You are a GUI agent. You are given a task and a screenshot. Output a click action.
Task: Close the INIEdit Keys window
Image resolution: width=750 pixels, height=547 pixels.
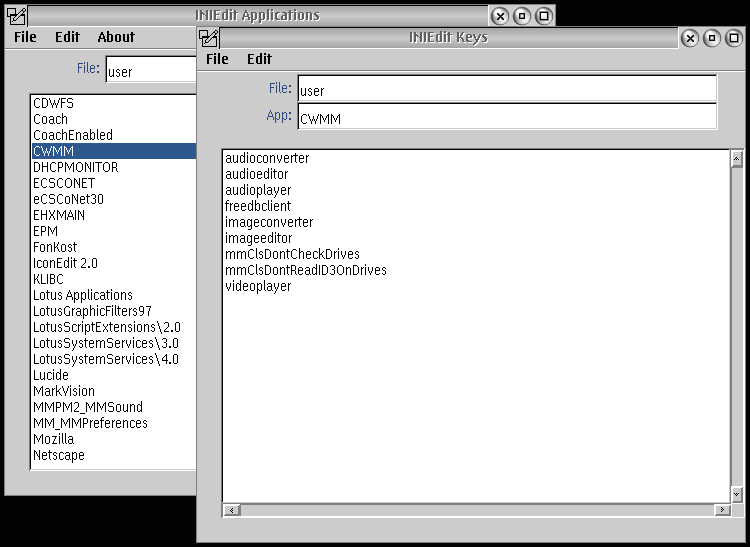pyautogui.click(x=690, y=38)
